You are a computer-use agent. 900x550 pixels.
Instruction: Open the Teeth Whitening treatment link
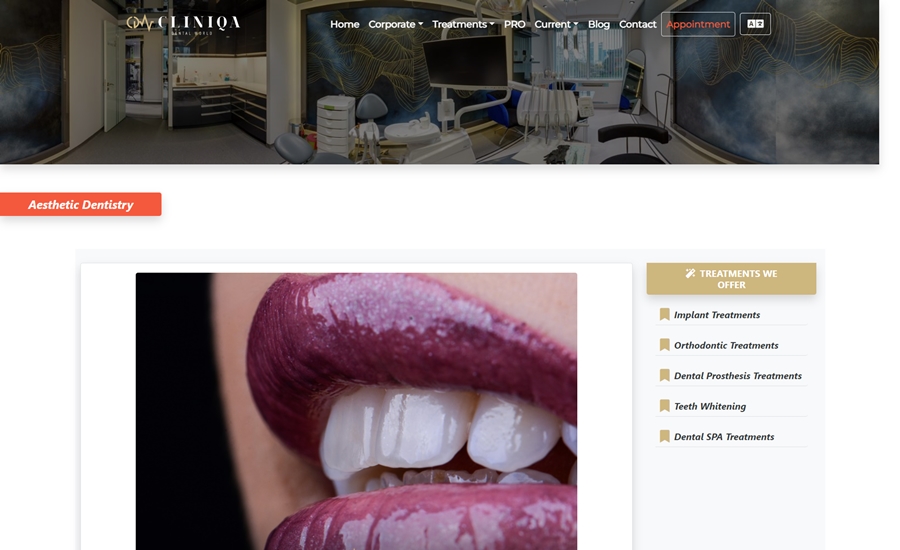click(709, 406)
